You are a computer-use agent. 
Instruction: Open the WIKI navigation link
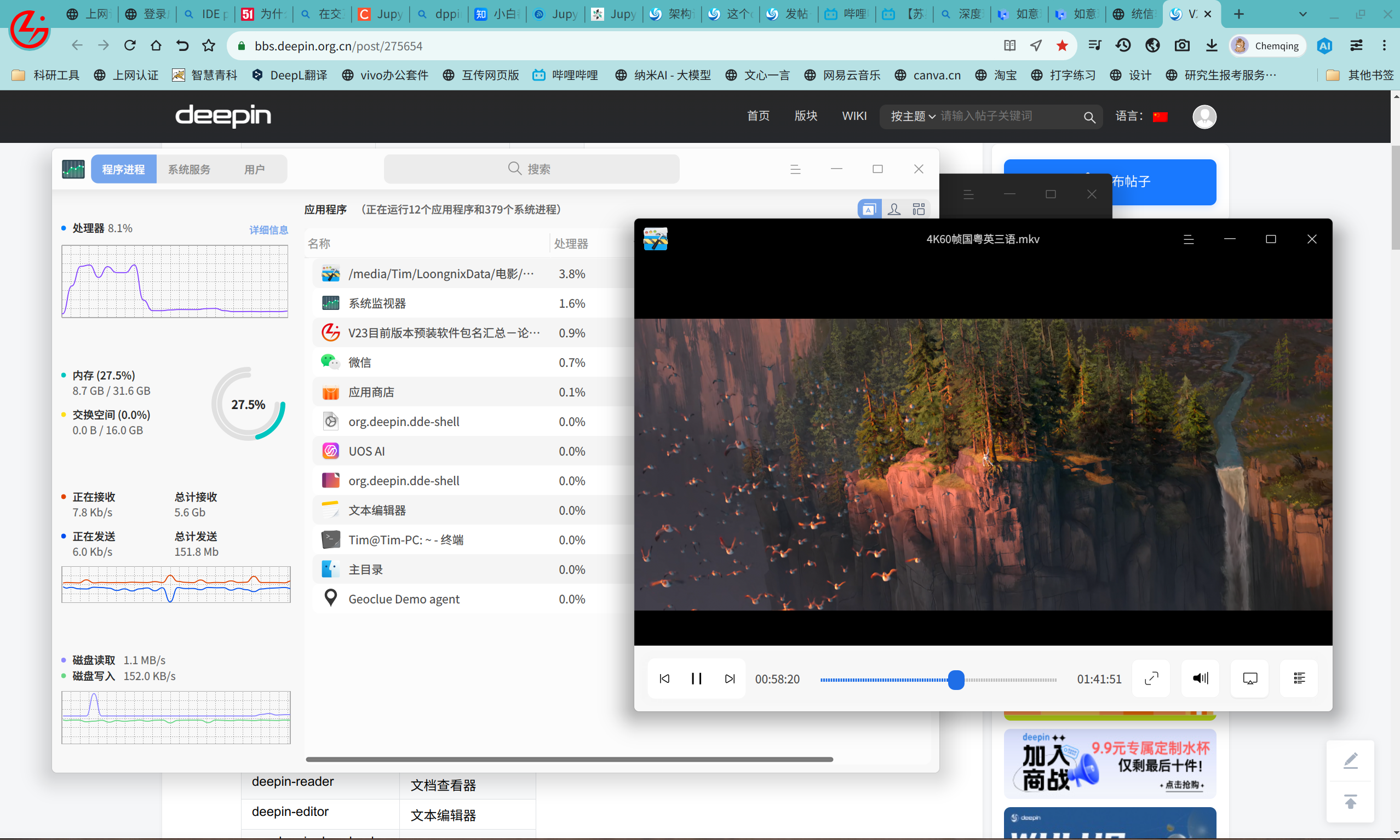point(854,116)
